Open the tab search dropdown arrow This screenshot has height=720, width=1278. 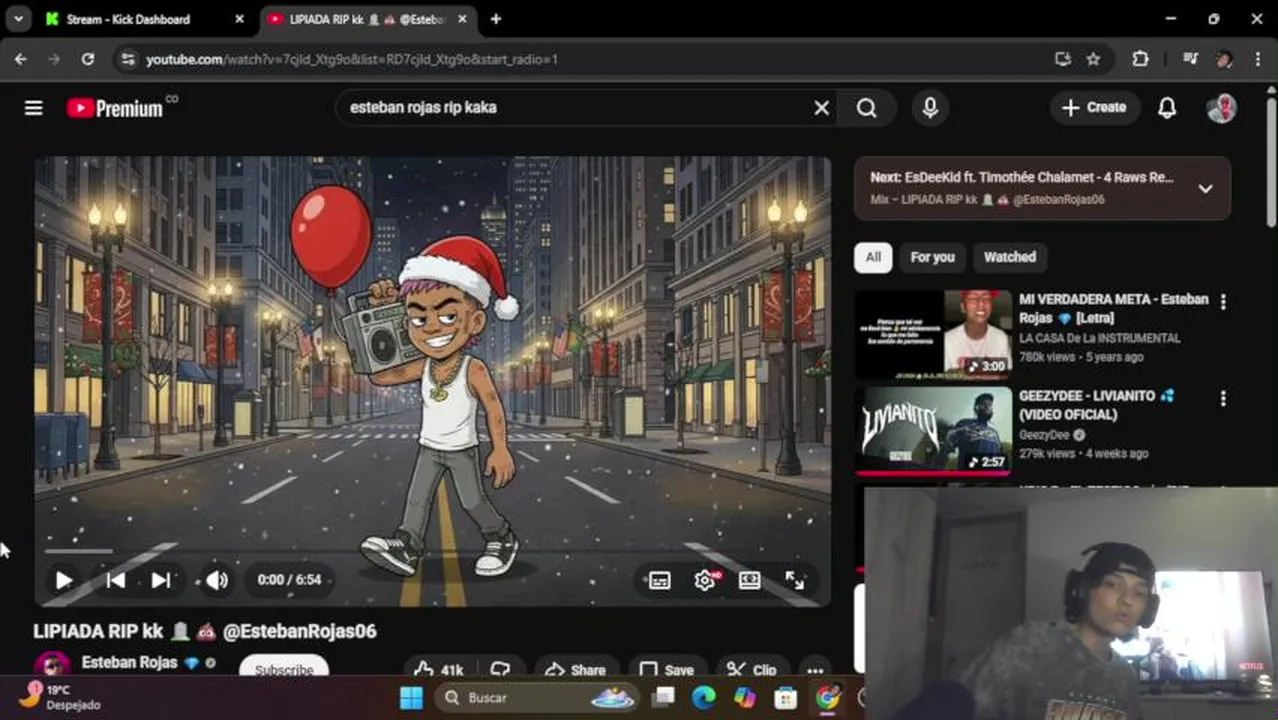(x=18, y=19)
